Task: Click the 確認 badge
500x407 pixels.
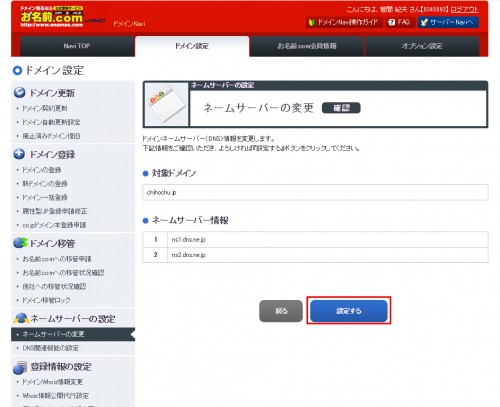Action: click(341, 108)
